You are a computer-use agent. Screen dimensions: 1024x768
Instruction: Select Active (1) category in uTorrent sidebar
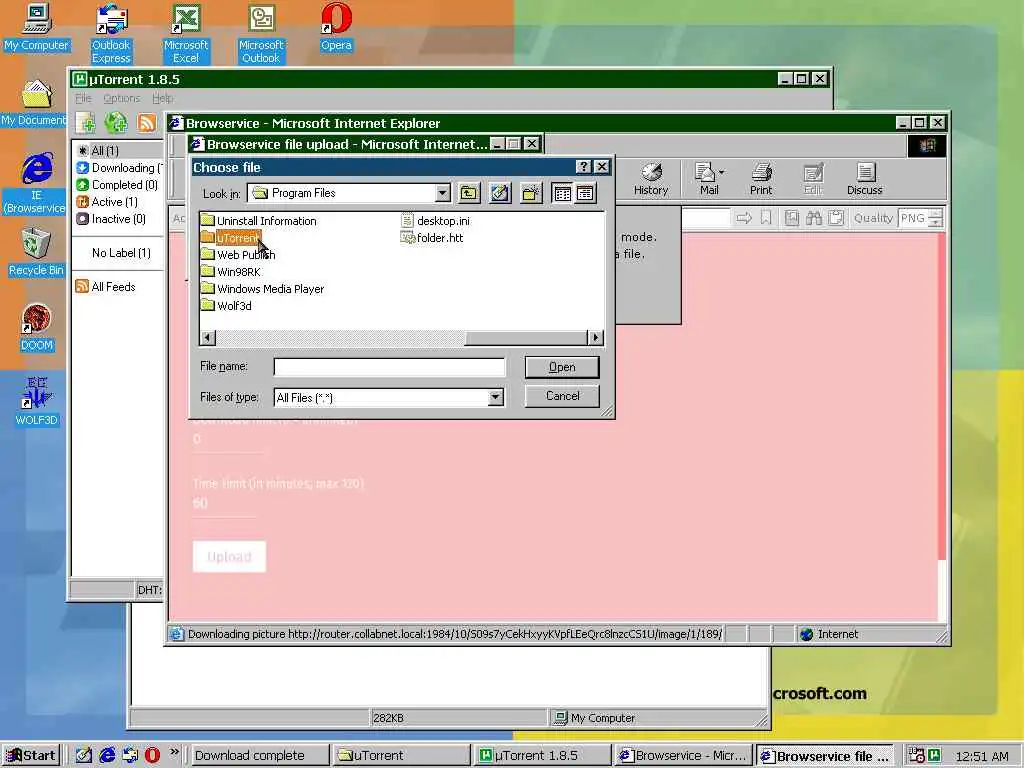pyautogui.click(x=107, y=202)
